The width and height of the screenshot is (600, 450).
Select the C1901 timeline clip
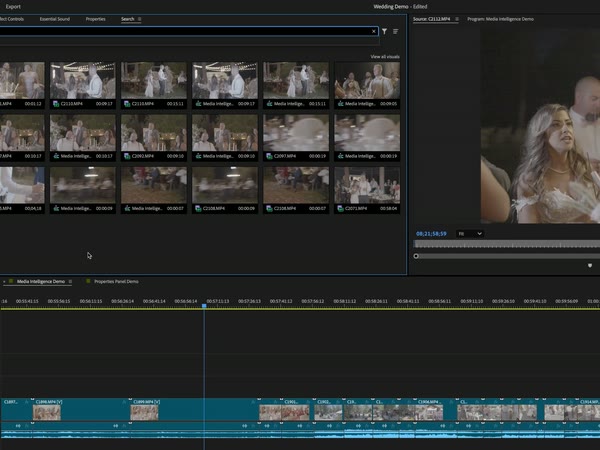[x=298, y=410]
